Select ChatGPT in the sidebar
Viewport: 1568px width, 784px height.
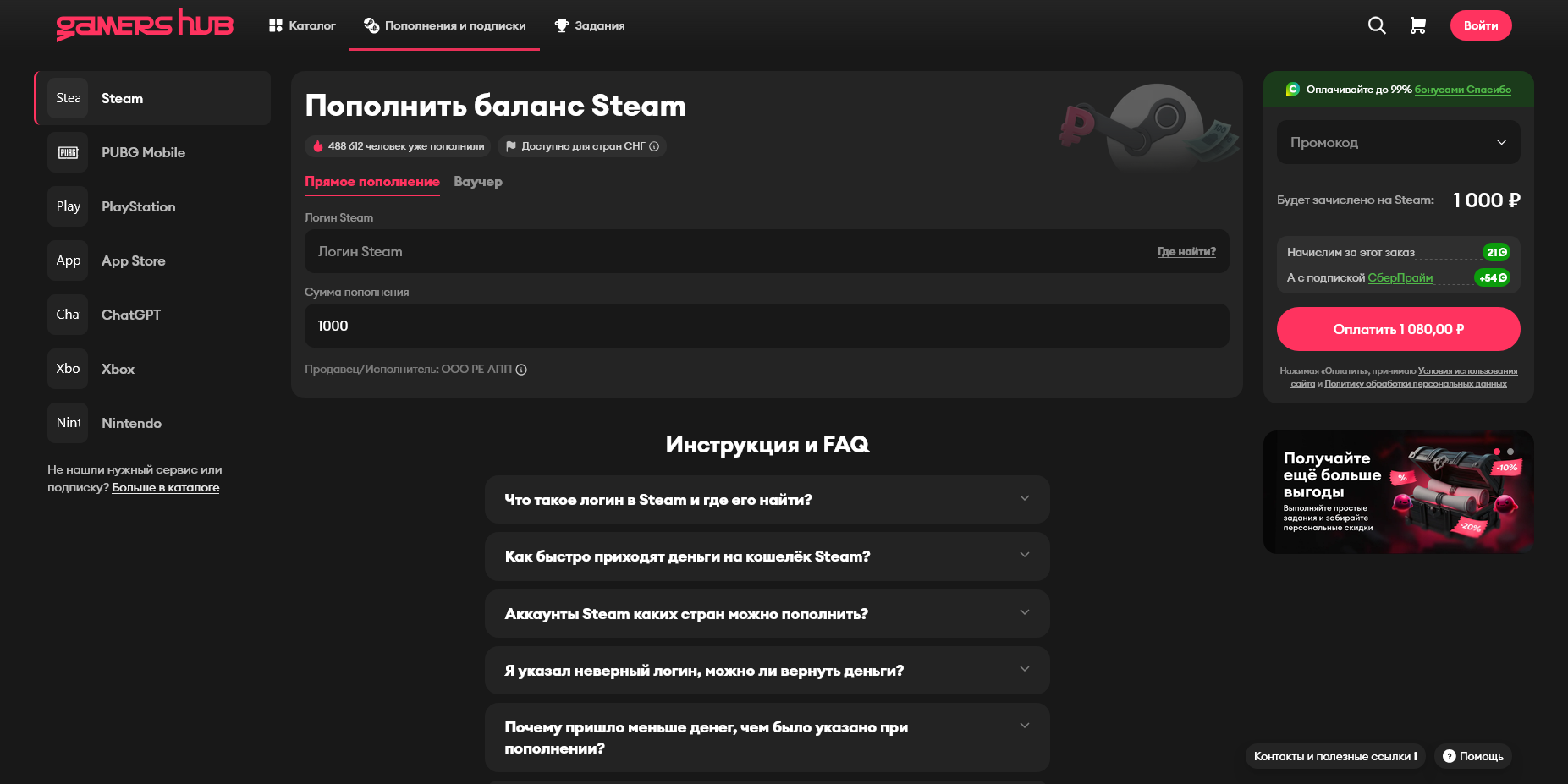tap(152, 315)
